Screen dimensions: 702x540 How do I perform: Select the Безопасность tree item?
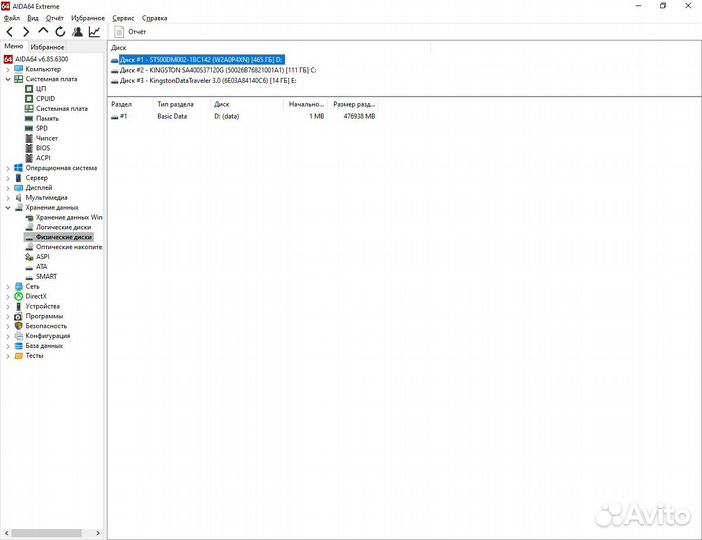(46, 326)
